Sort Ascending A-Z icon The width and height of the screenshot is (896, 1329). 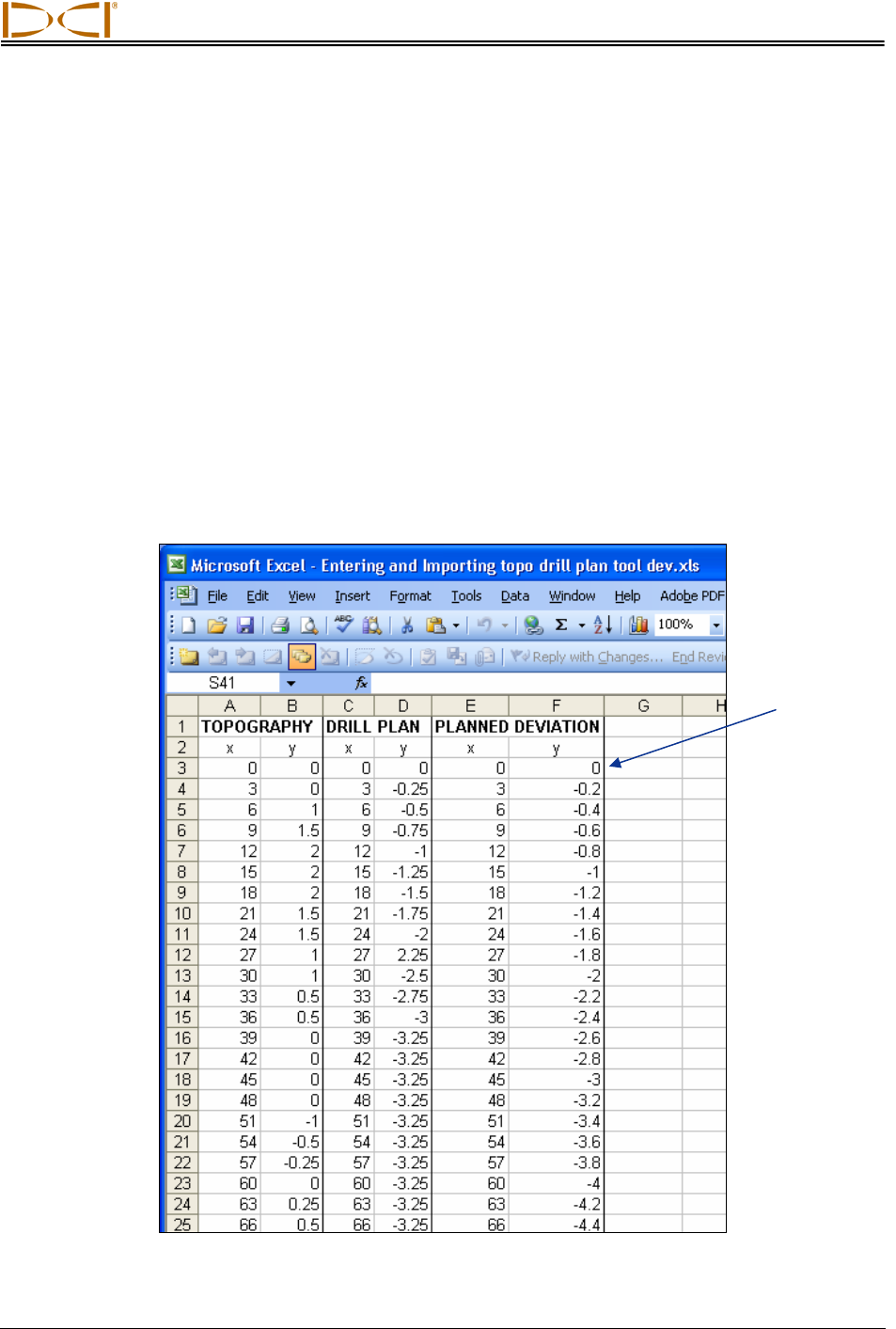(x=603, y=625)
